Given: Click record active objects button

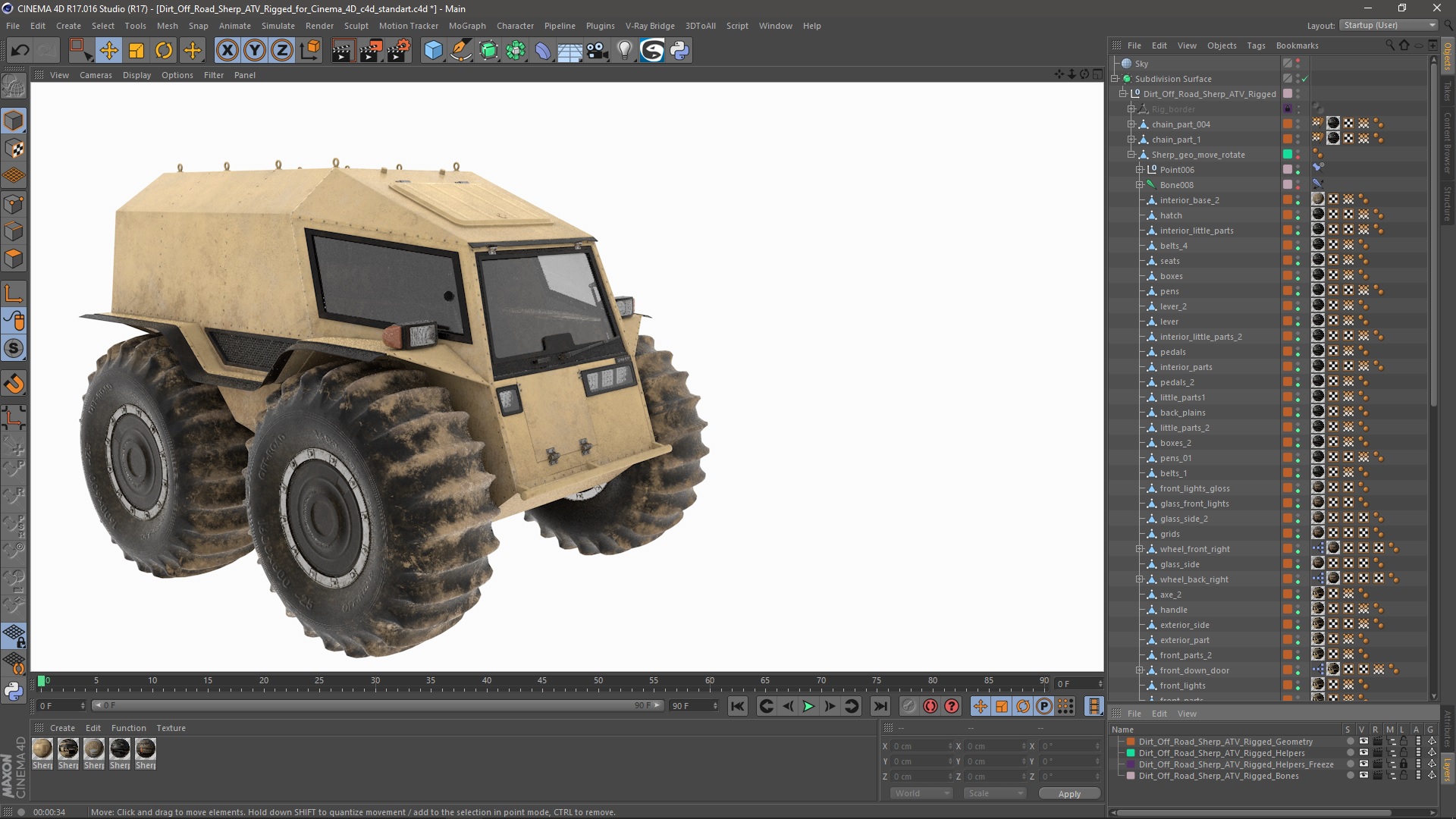Looking at the screenshot, I should [908, 707].
